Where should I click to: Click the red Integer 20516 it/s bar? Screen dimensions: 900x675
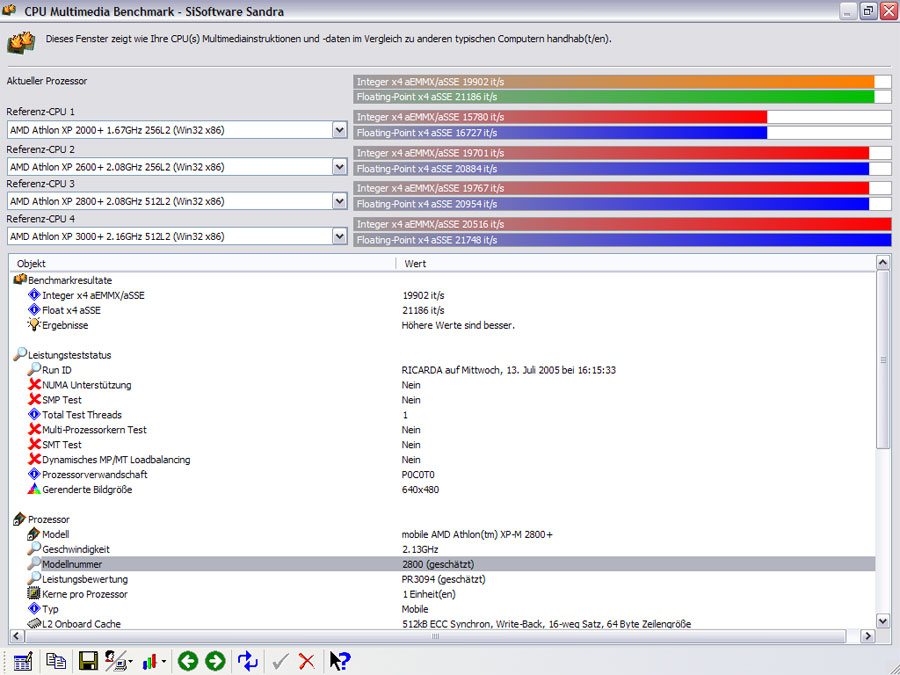(x=622, y=224)
